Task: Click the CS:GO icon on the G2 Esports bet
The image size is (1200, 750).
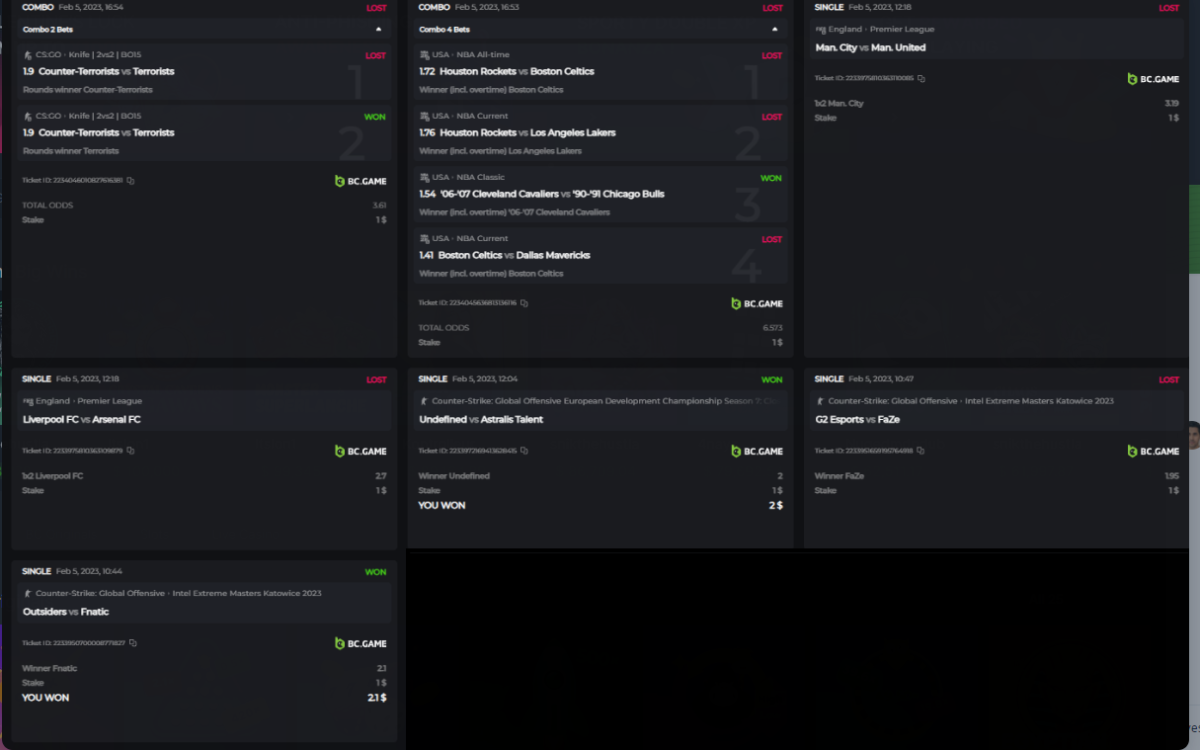Action: point(821,401)
